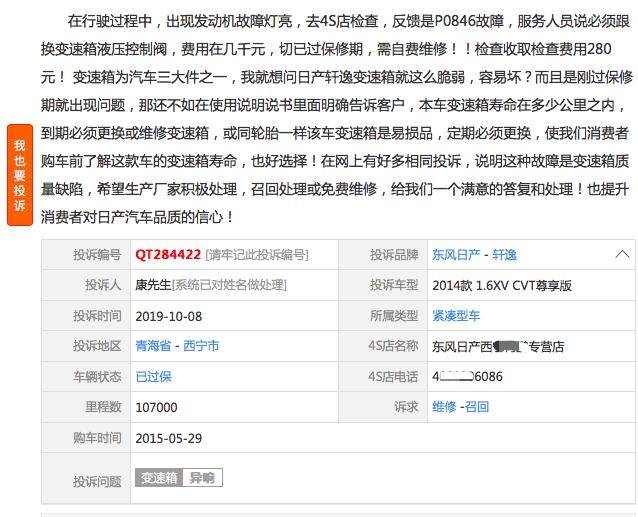Image resolution: width=638 pixels, height=517 pixels.
Task: Open the 东风日产 brand link
Action: pyautogui.click(x=456, y=255)
